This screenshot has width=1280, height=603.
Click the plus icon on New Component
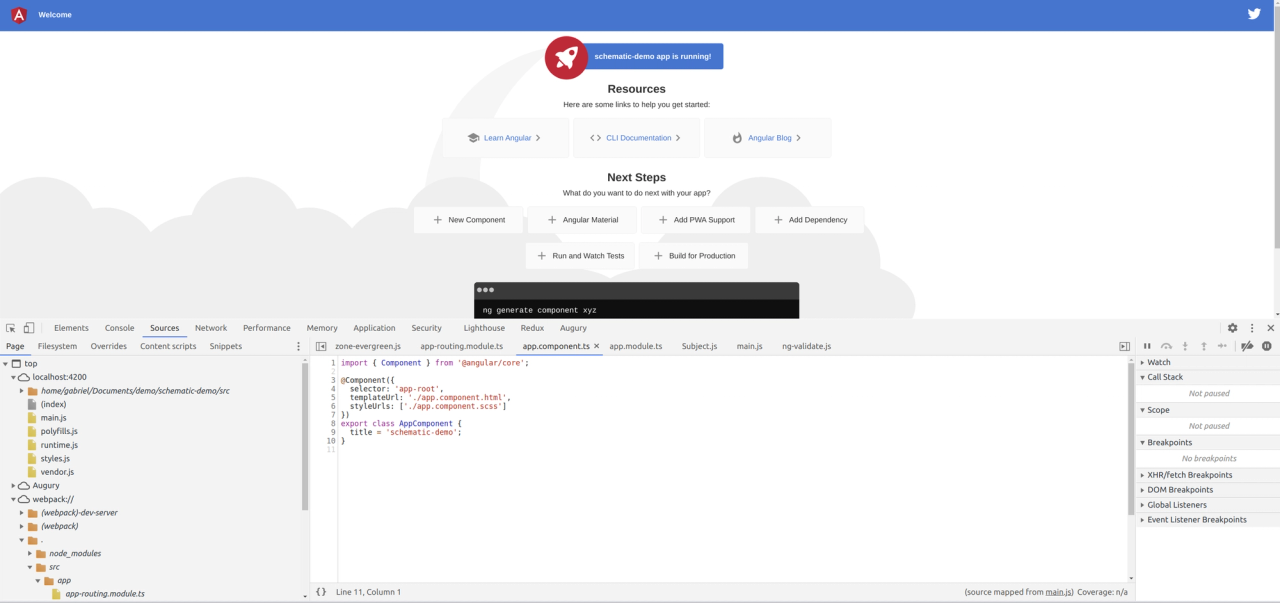437,220
